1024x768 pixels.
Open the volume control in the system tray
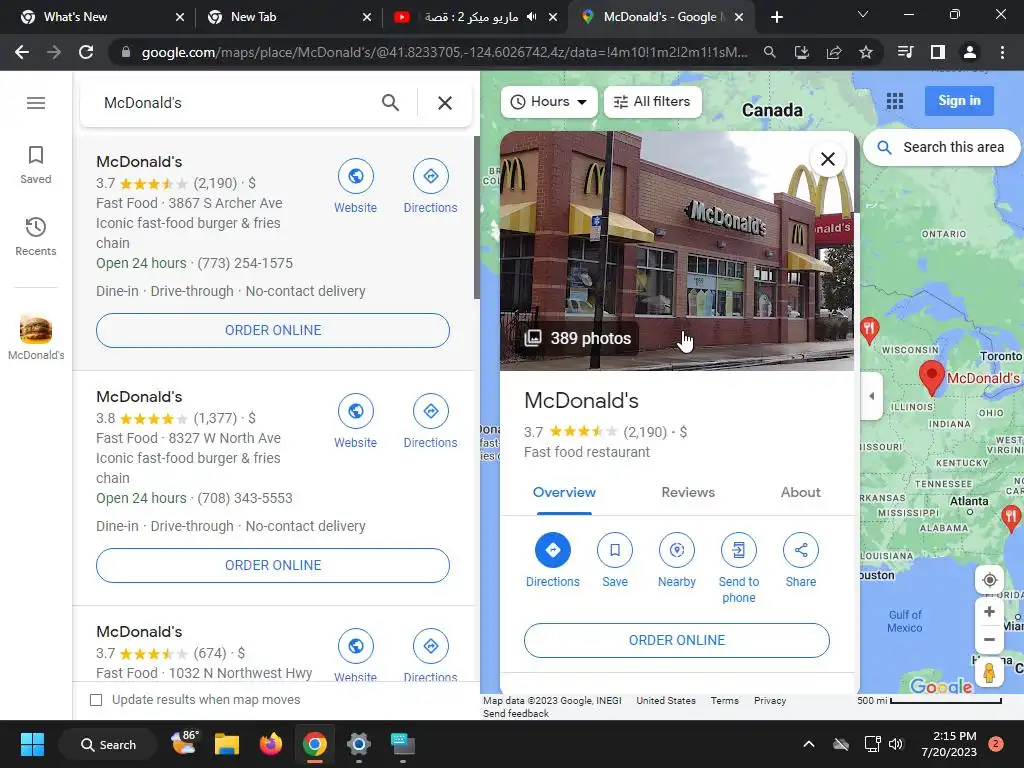click(x=896, y=744)
